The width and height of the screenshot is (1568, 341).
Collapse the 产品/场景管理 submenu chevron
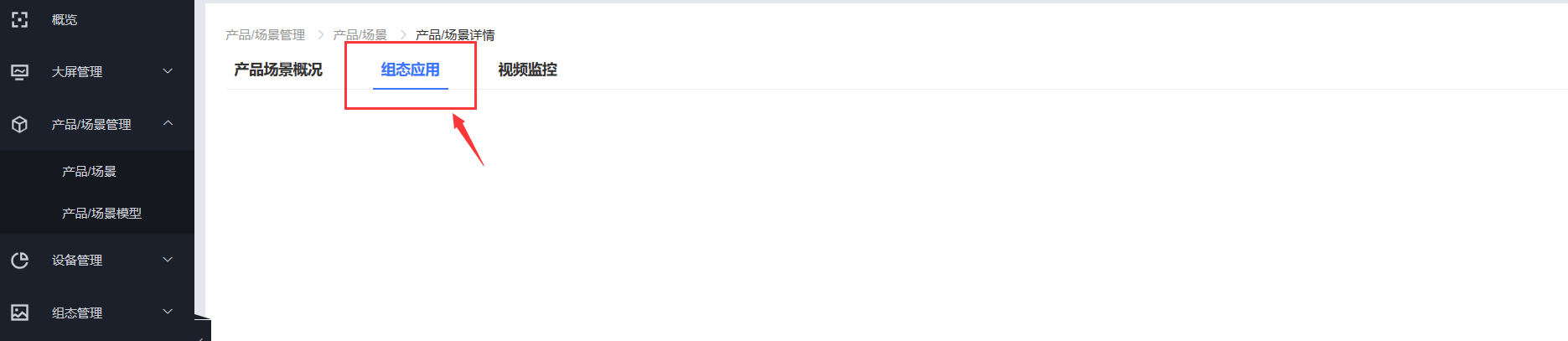pyautogui.click(x=168, y=123)
